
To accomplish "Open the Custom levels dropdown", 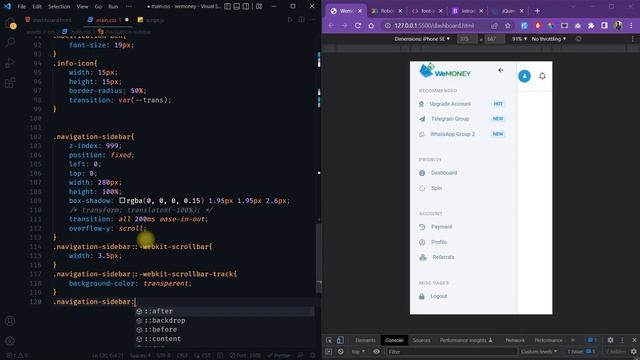I will tap(539, 351).
